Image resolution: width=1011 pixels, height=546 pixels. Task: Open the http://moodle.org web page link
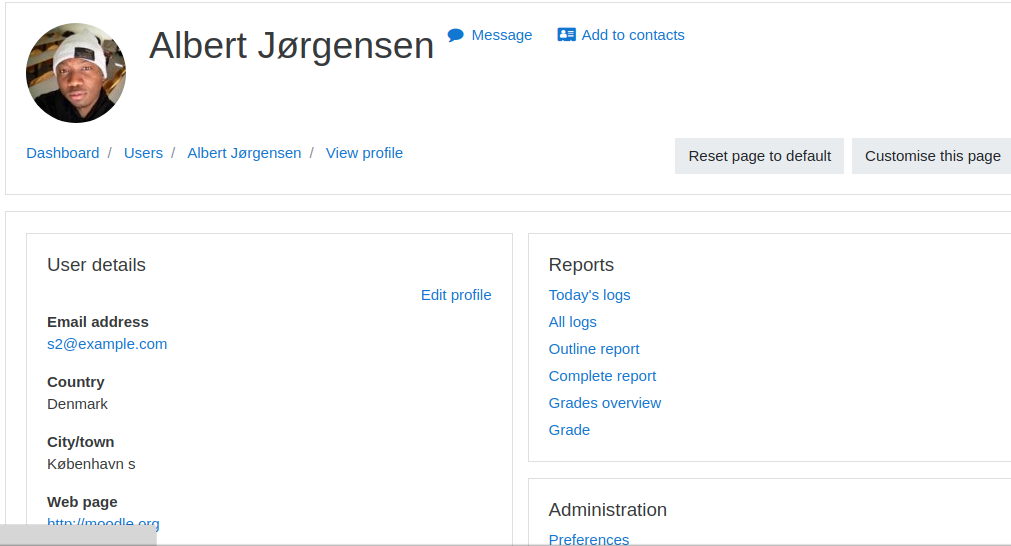(103, 523)
